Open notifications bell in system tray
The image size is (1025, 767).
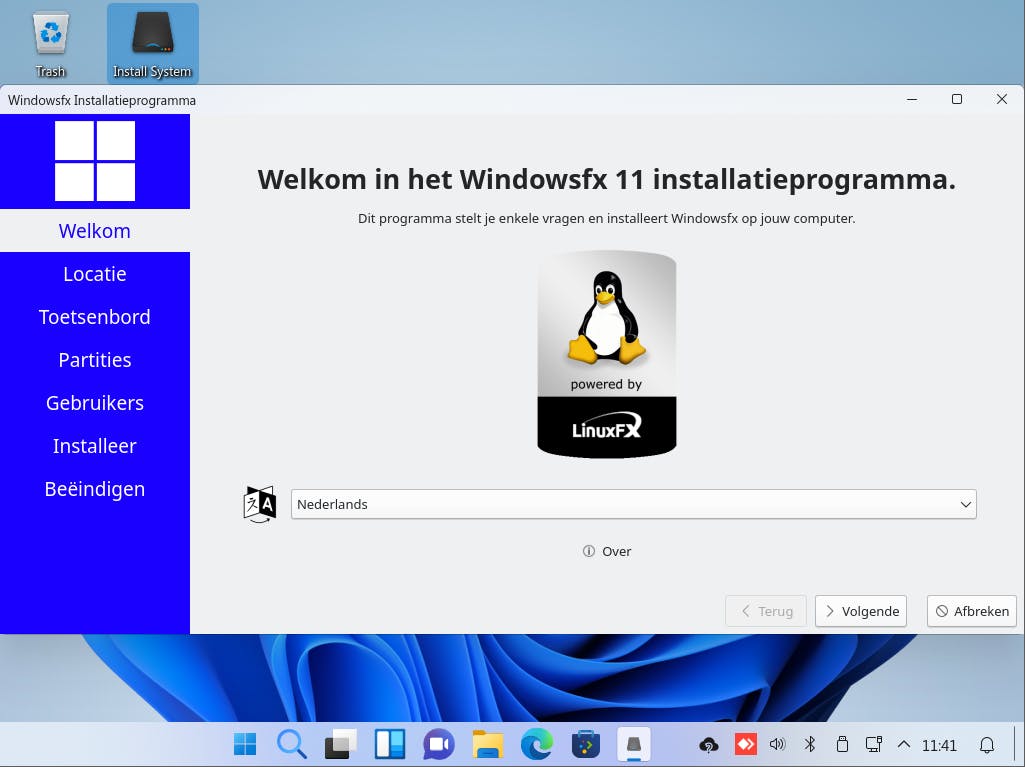point(987,745)
